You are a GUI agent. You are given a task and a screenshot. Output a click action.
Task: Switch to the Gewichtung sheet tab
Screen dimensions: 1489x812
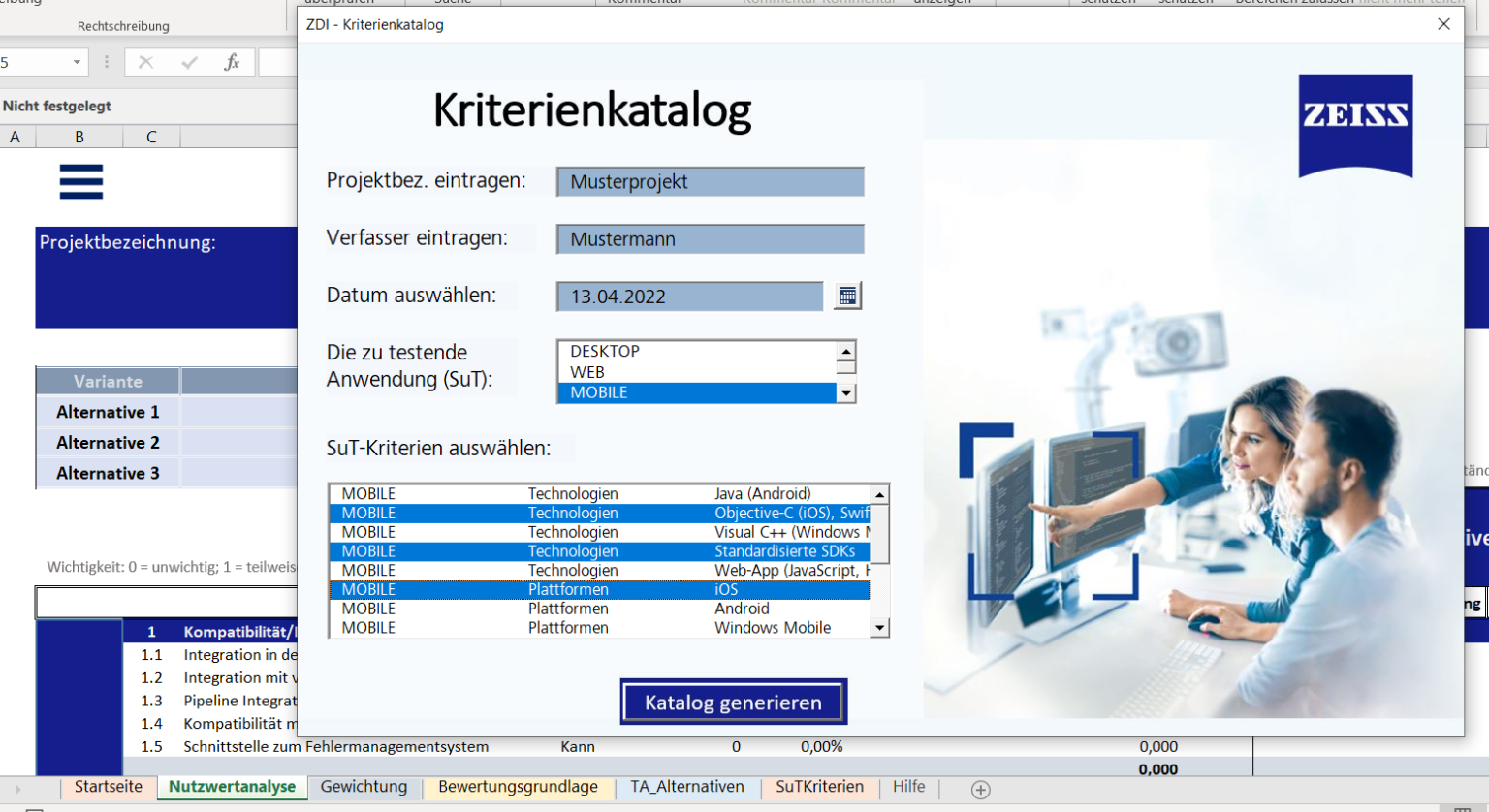pos(364,787)
